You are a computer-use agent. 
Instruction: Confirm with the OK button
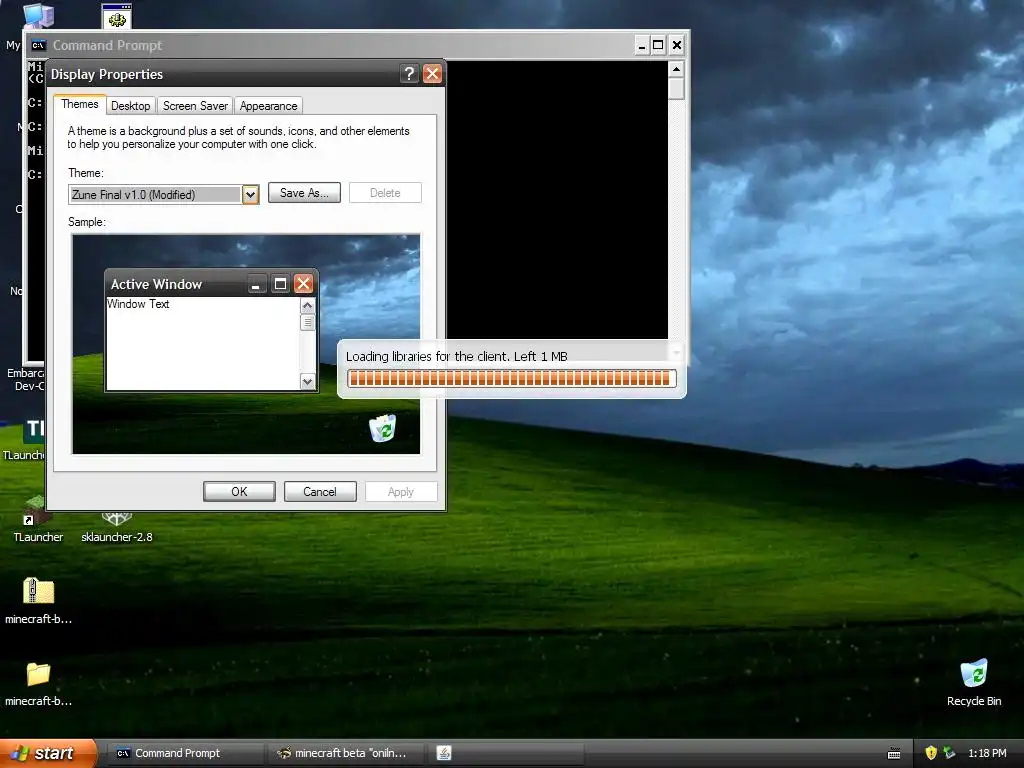[x=239, y=492]
